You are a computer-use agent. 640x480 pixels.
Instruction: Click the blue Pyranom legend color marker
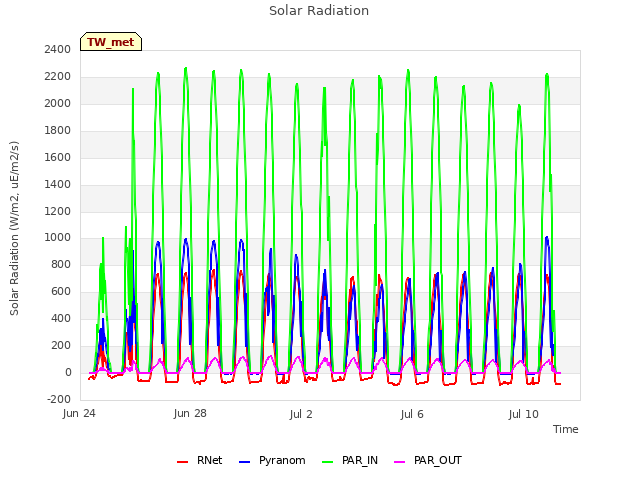244,462
